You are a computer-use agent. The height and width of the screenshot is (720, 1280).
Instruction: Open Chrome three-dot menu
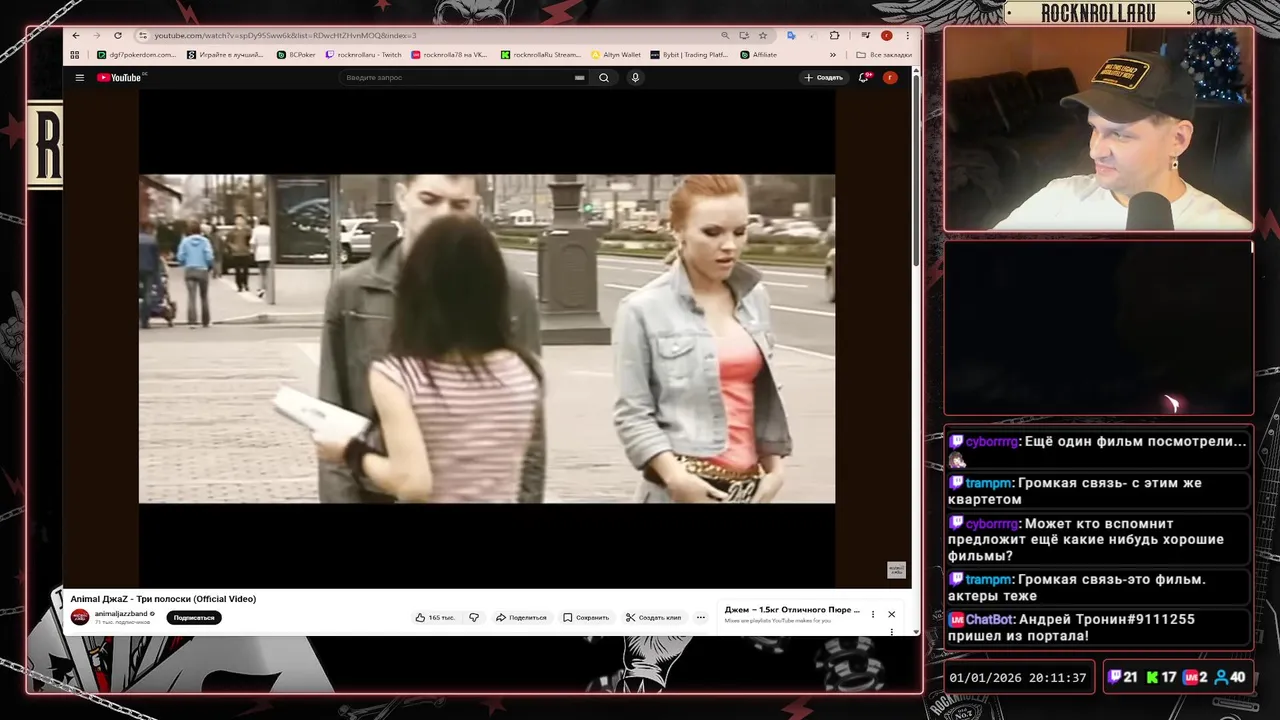click(907, 35)
